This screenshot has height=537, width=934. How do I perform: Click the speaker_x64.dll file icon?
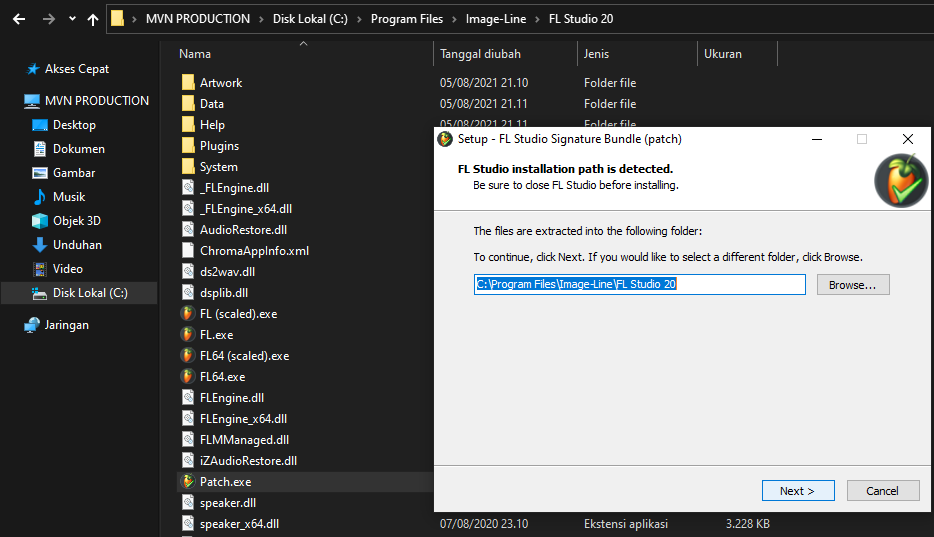(188, 523)
